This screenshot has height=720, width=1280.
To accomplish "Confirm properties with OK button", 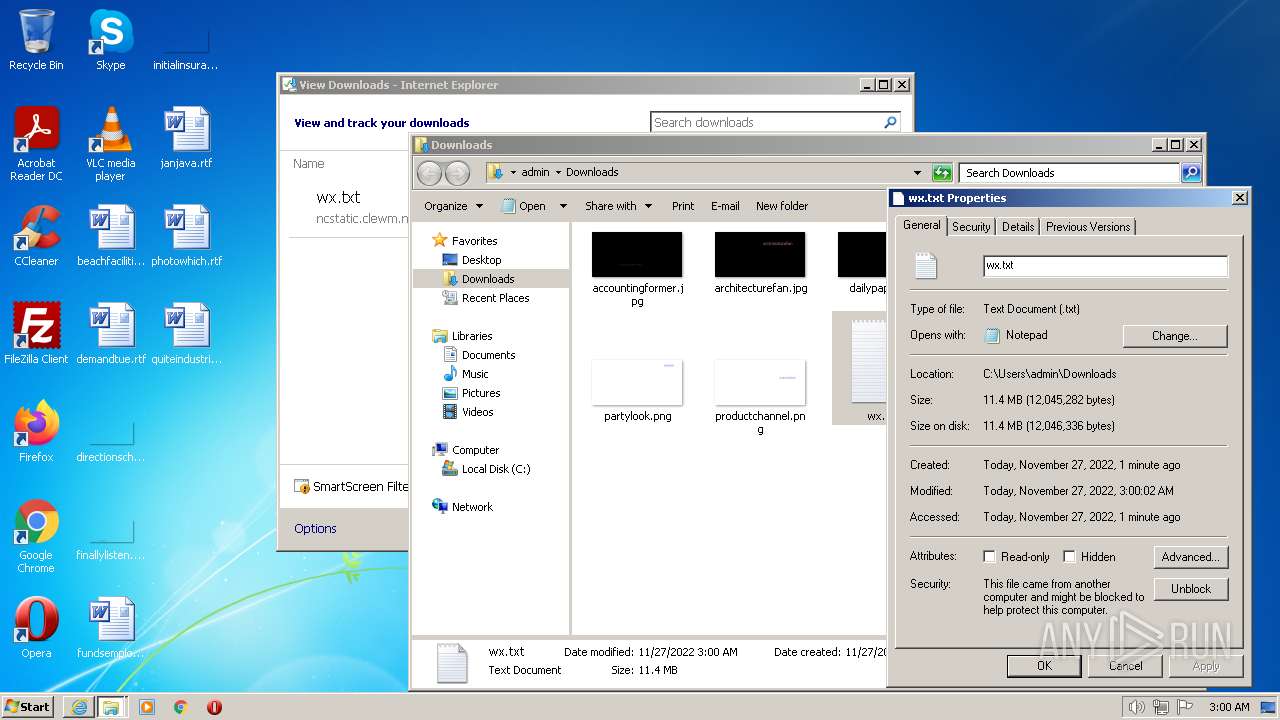I will point(1044,665).
